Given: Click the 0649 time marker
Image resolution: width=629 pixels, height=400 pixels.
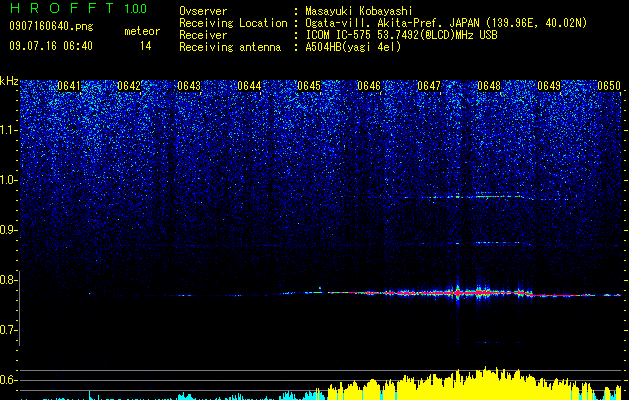Looking at the screenshot, I should tap(549, 86).
